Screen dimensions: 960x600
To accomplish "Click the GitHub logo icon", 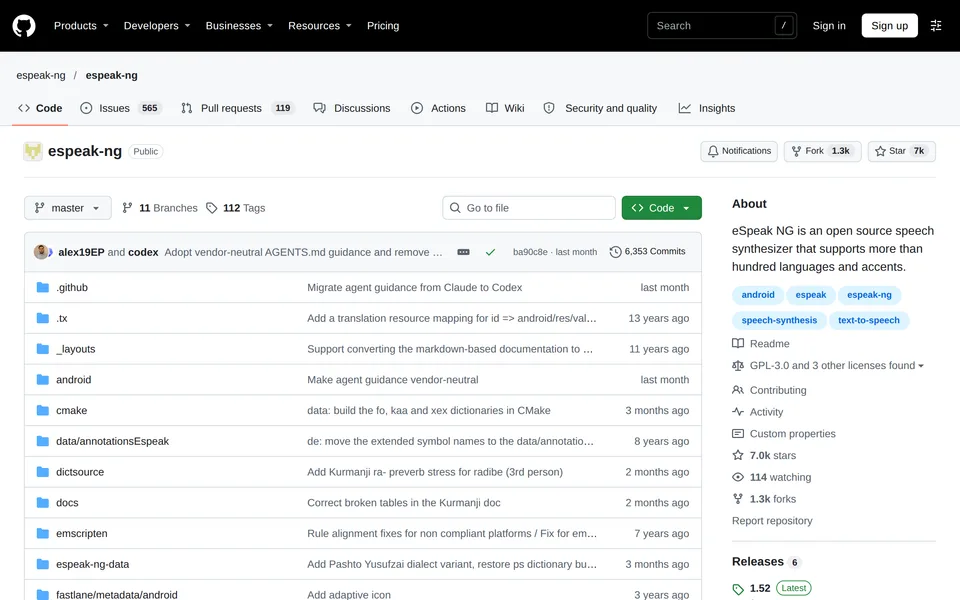I will [24, 26].
